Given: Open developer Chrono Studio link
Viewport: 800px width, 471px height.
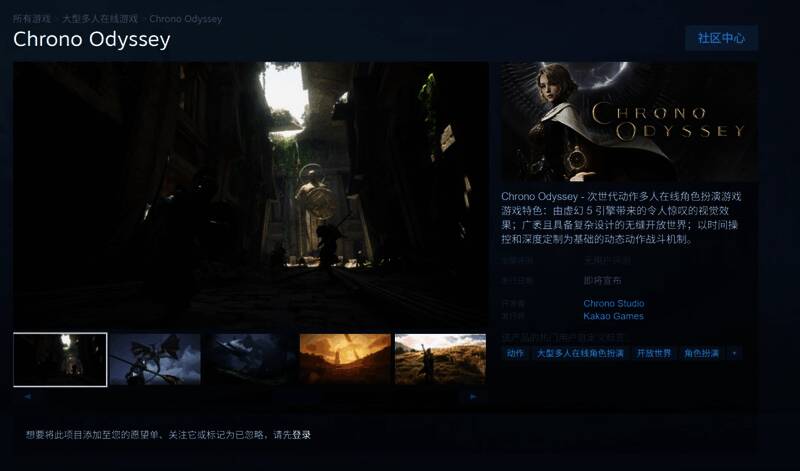Looking at the screenshot, I should tap(613, 303).
